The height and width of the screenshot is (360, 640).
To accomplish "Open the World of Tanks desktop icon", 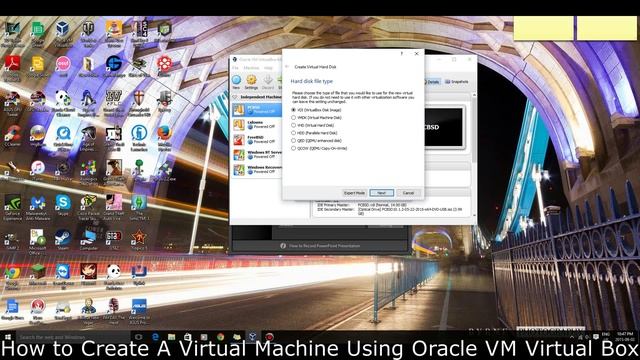I will coord(88,33).
